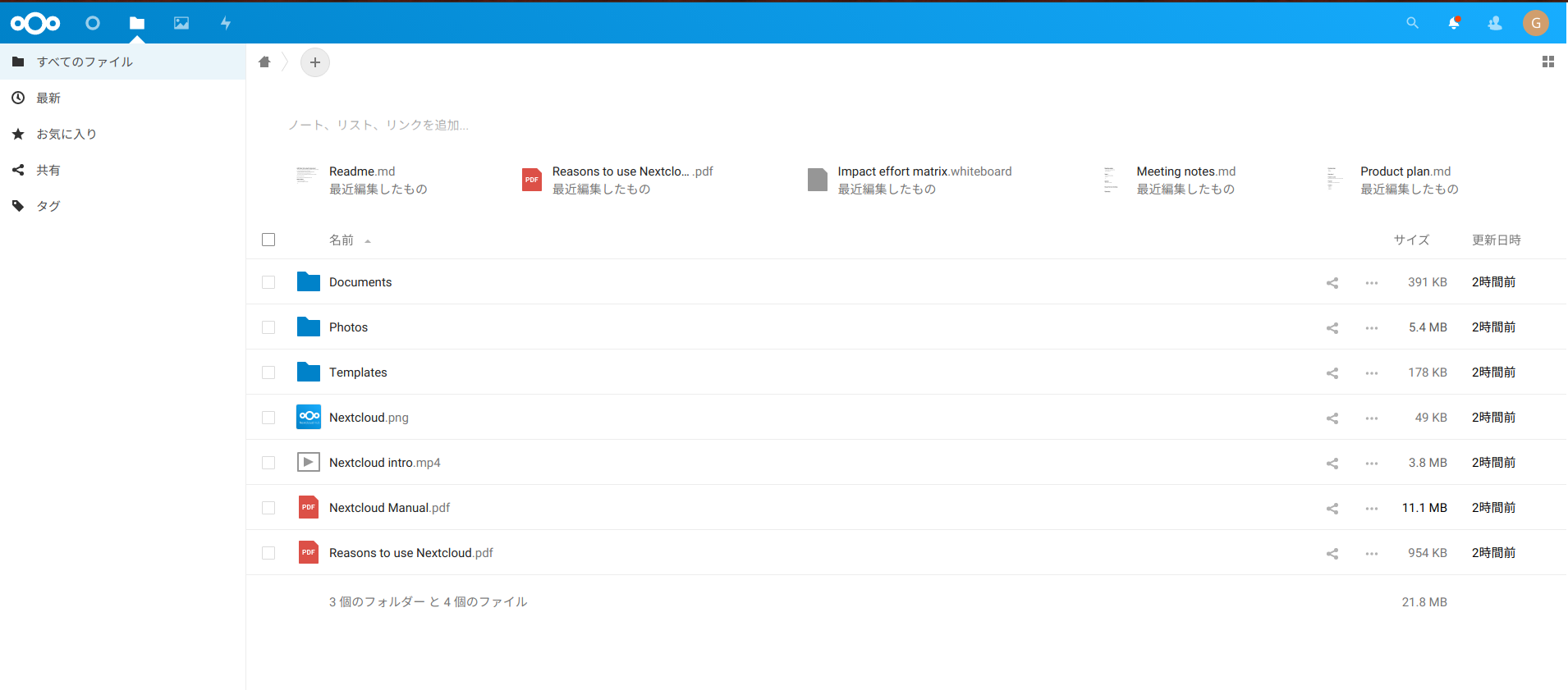
Task: Select すべてのファイル in sidebar
Action: tap(123, 62)
